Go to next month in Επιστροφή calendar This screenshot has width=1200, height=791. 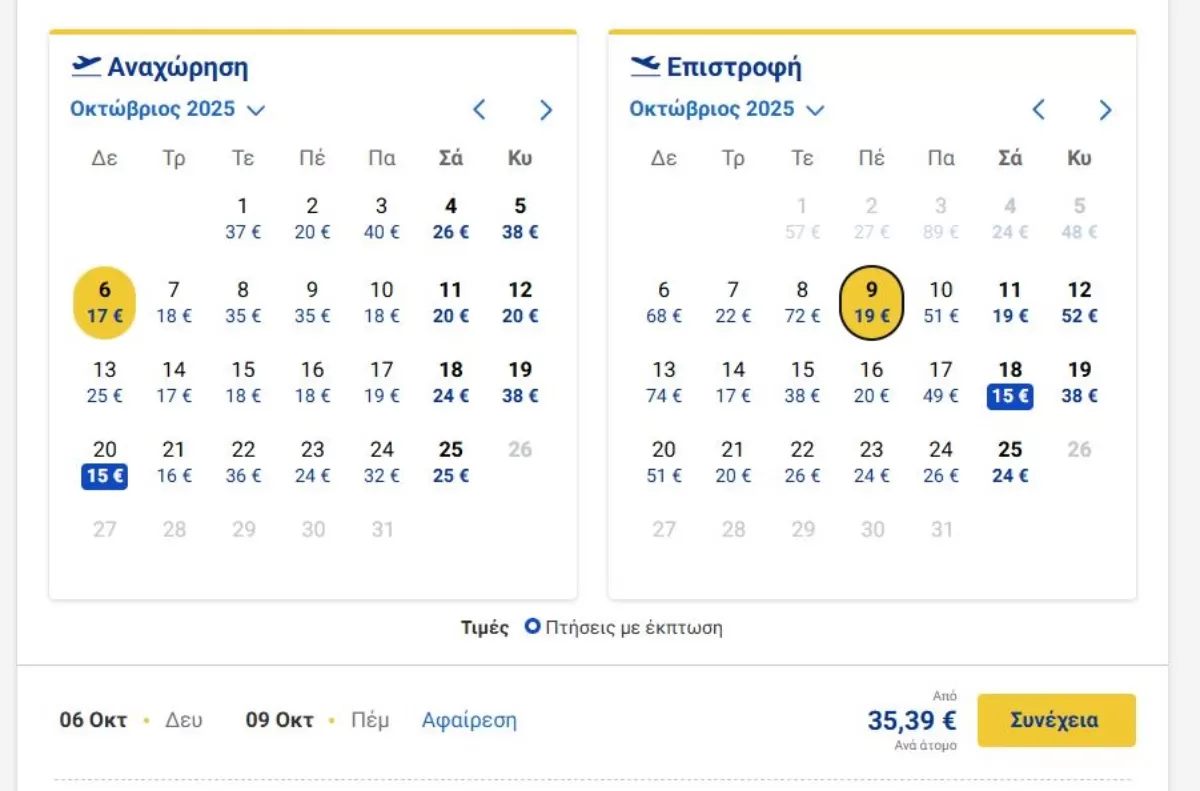tap(1105, 110)
